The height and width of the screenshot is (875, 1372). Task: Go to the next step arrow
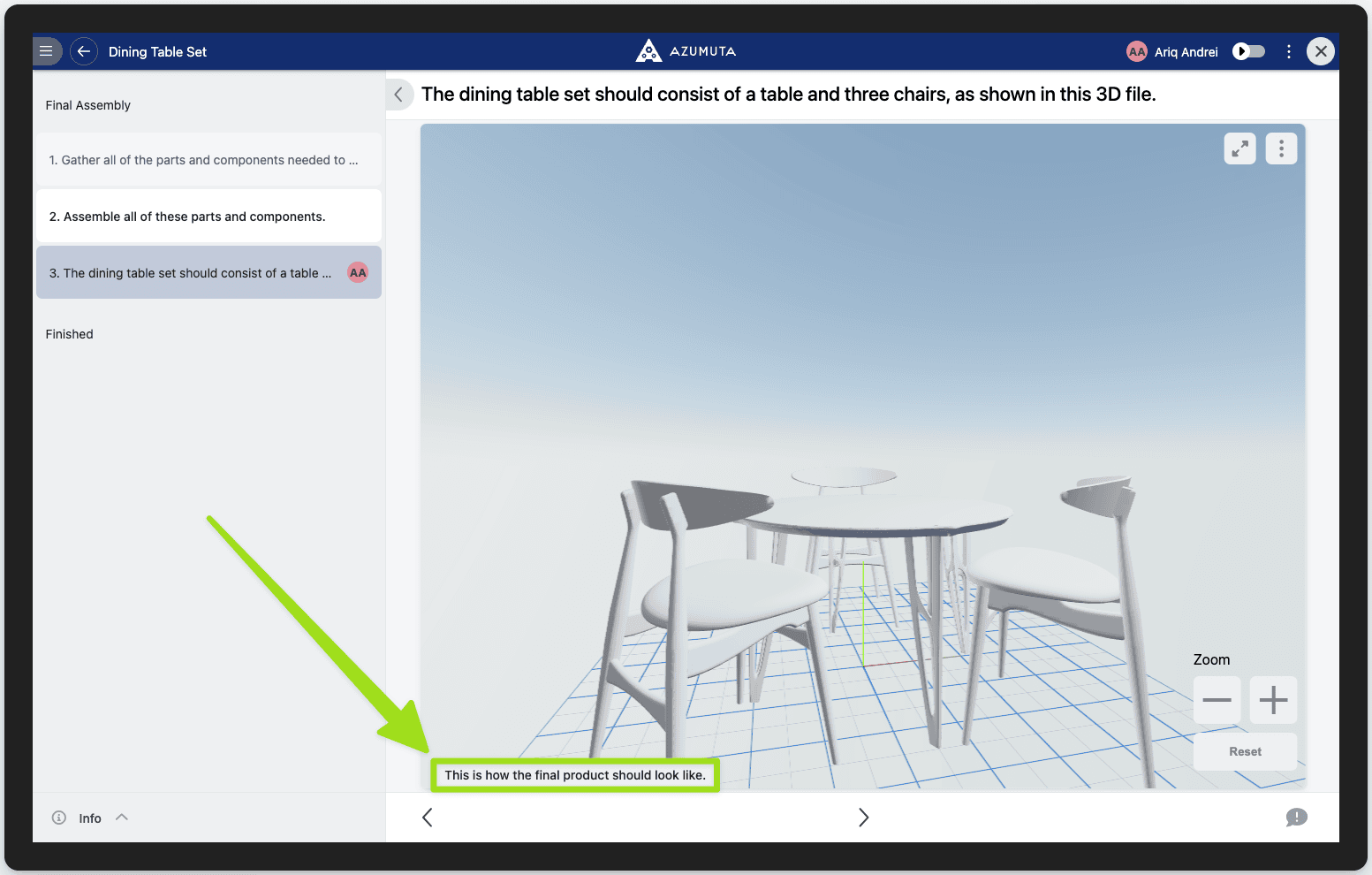[x=863, y=818]
